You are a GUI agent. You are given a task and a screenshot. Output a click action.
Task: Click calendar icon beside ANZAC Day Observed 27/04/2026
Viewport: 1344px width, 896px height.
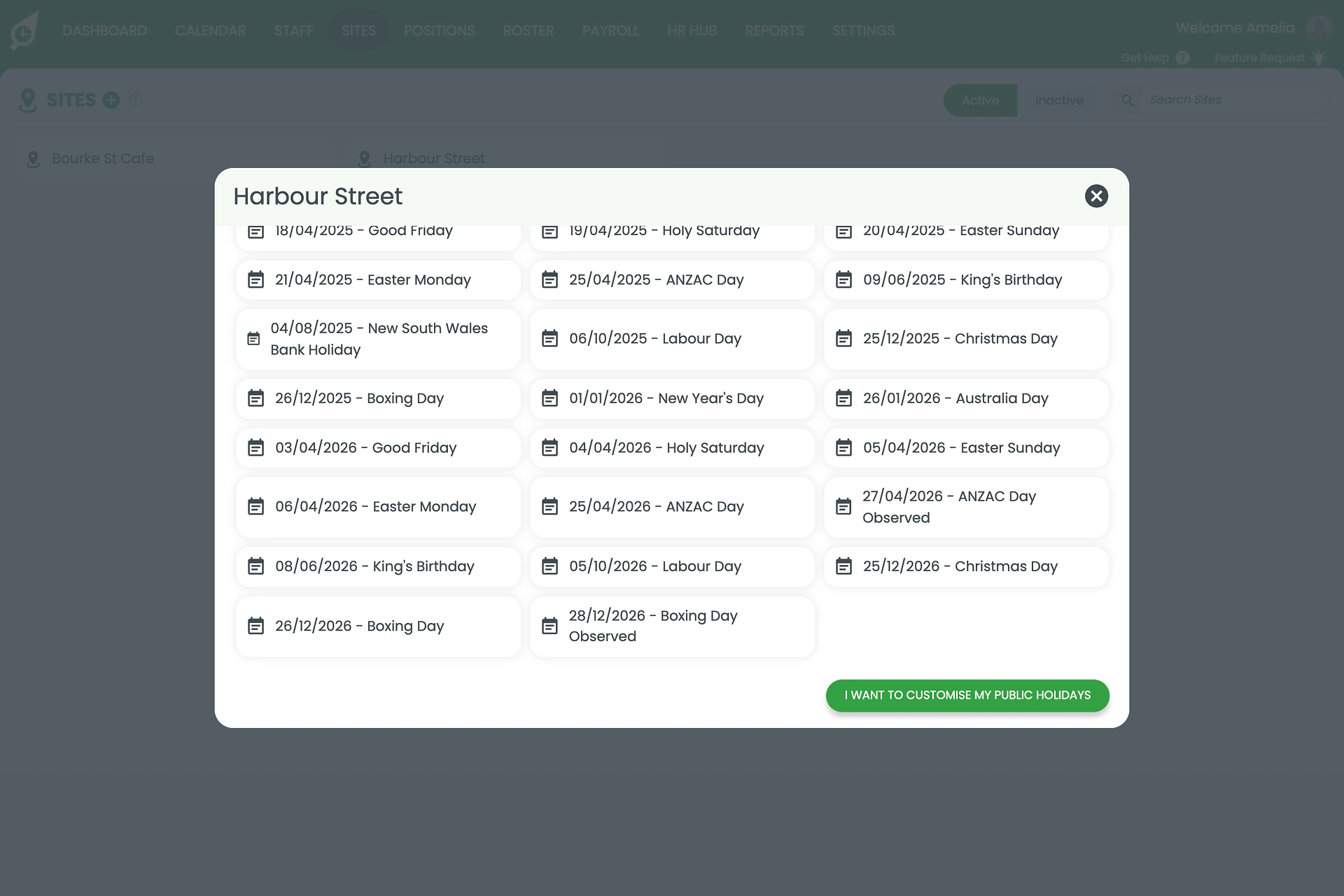point(844,507)
